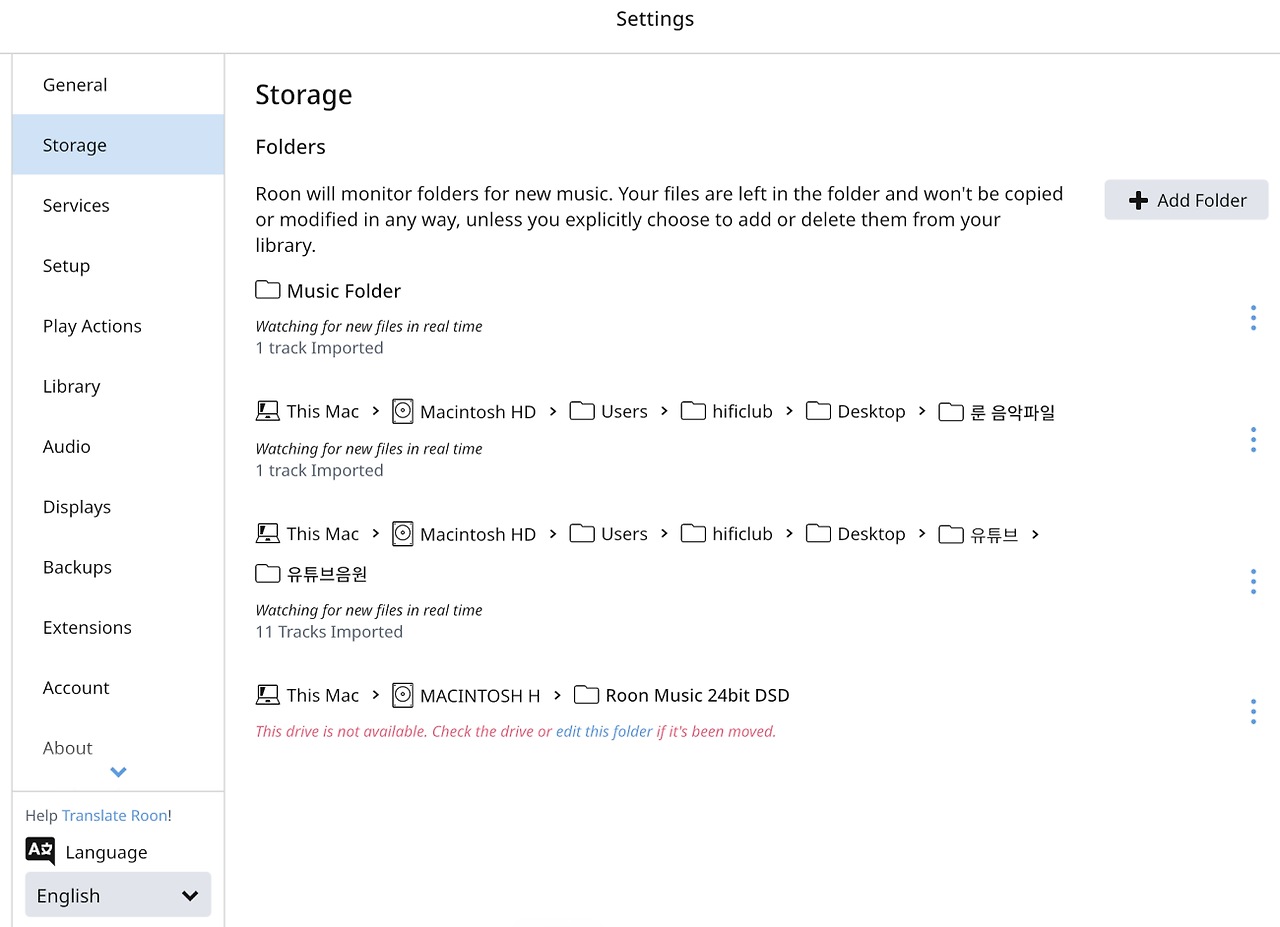
Task: Click Macintosh HD disk icon in 유튜브 path
Action: point(402,534)
